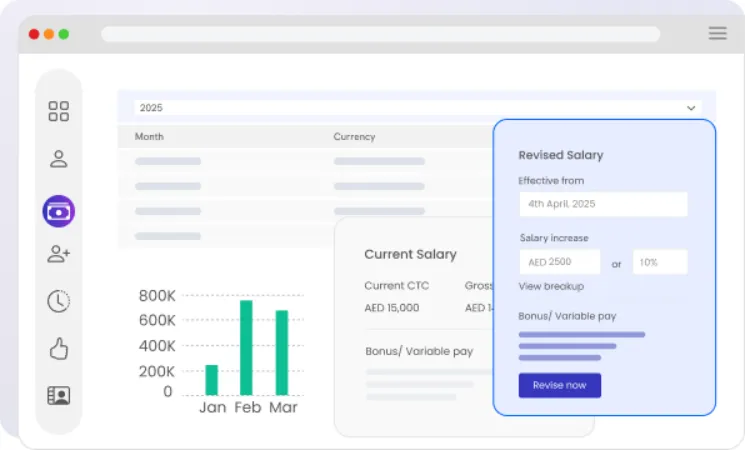Focus the browser address bar
The image size is (745, 450).
tap(381, 34)
